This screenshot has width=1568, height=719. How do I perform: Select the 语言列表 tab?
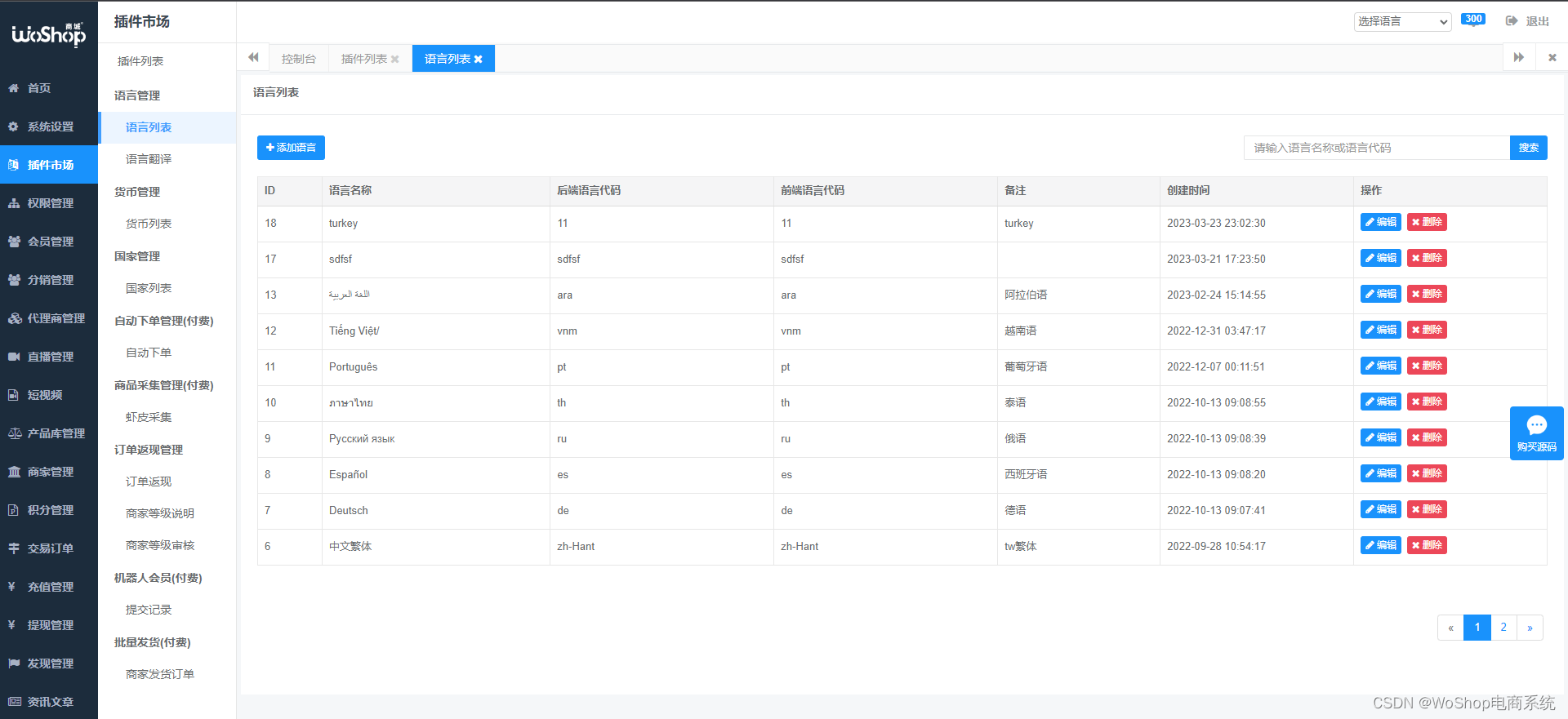[448, 59]
